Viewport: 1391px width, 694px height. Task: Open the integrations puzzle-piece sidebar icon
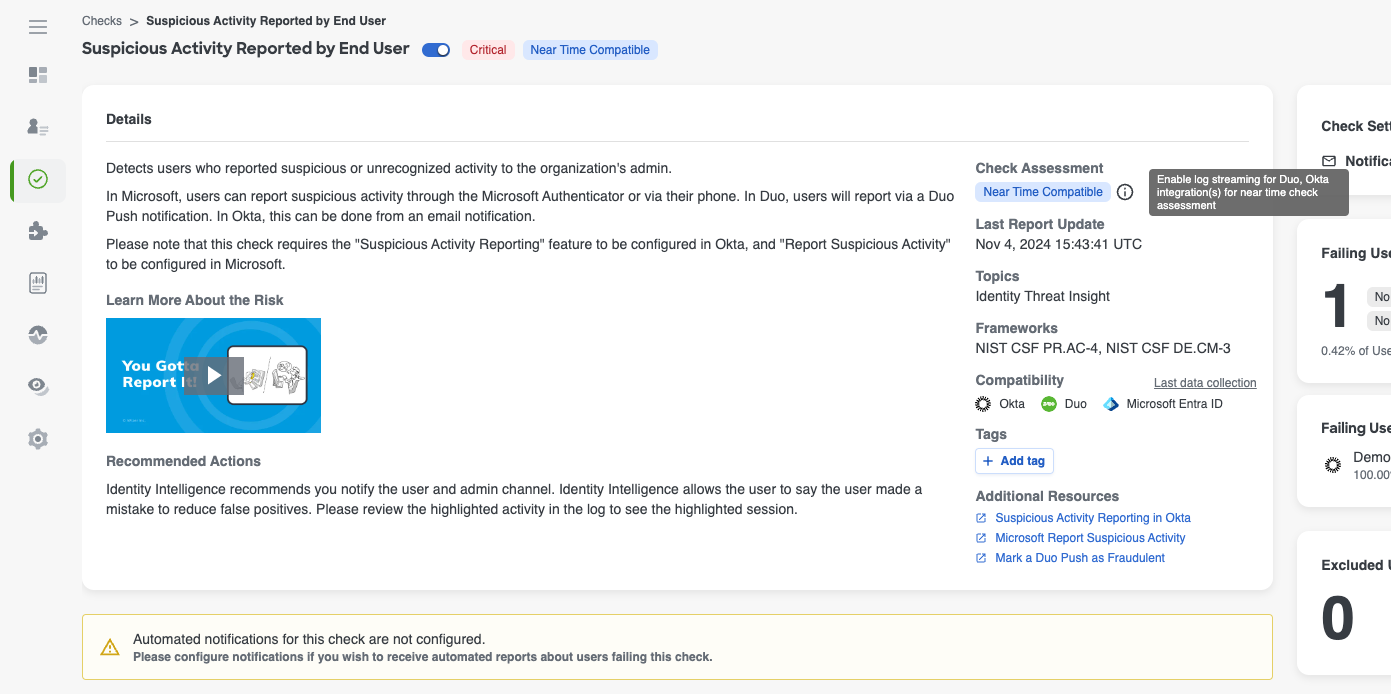(38, 231)
